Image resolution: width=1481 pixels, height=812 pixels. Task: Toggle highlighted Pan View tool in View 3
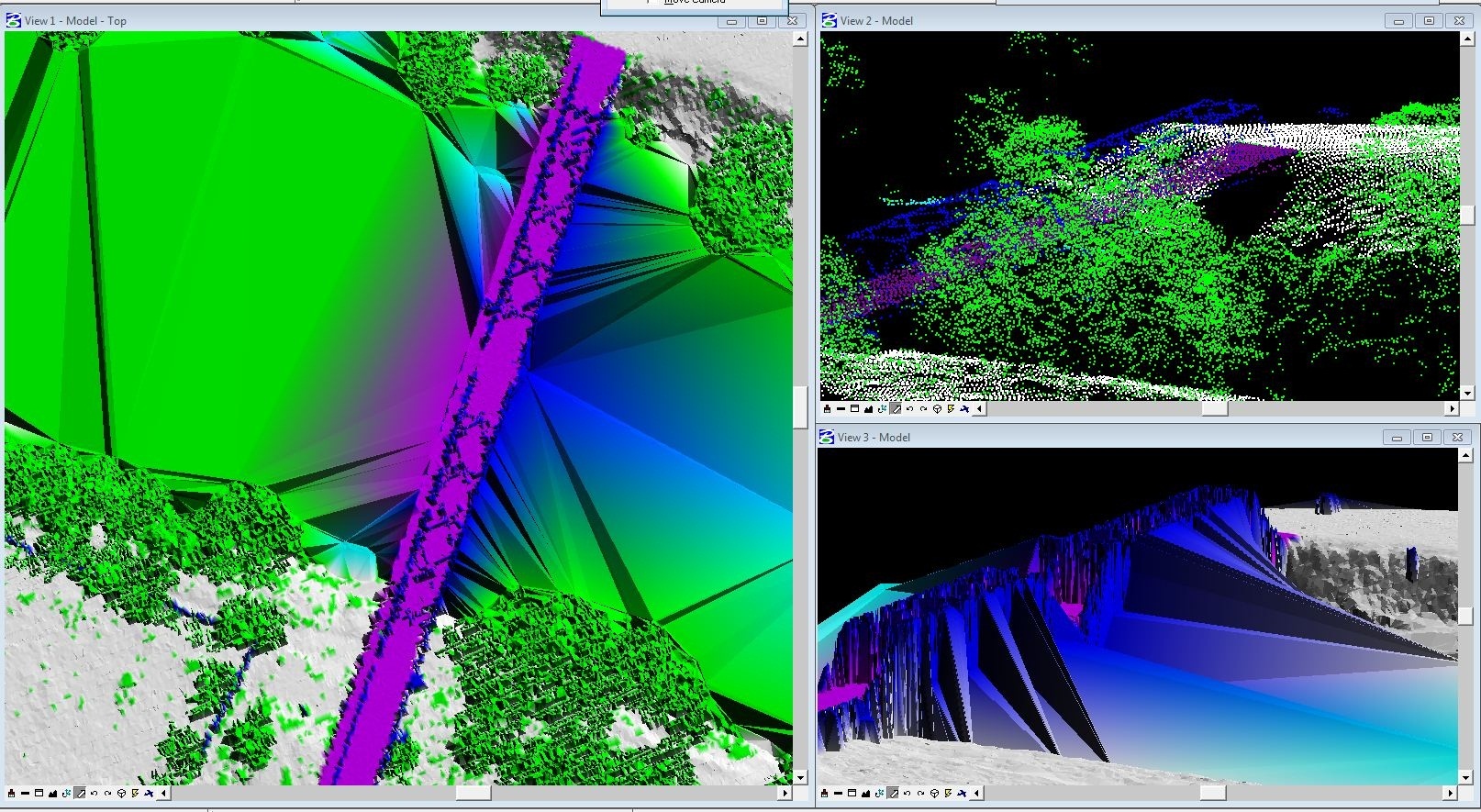(x=893, y=794)
